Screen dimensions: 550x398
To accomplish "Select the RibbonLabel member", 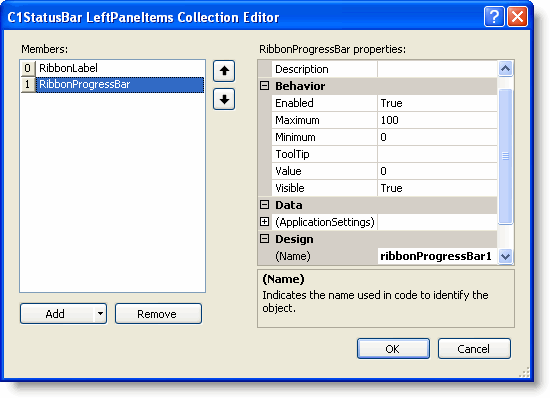I will (x=120, y=68).
